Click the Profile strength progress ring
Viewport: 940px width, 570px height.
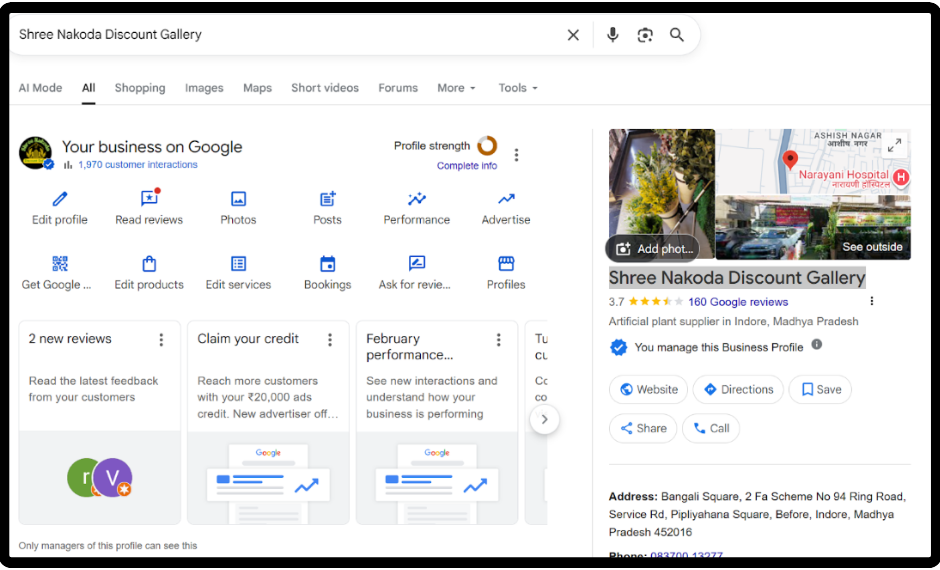[487, 146]
